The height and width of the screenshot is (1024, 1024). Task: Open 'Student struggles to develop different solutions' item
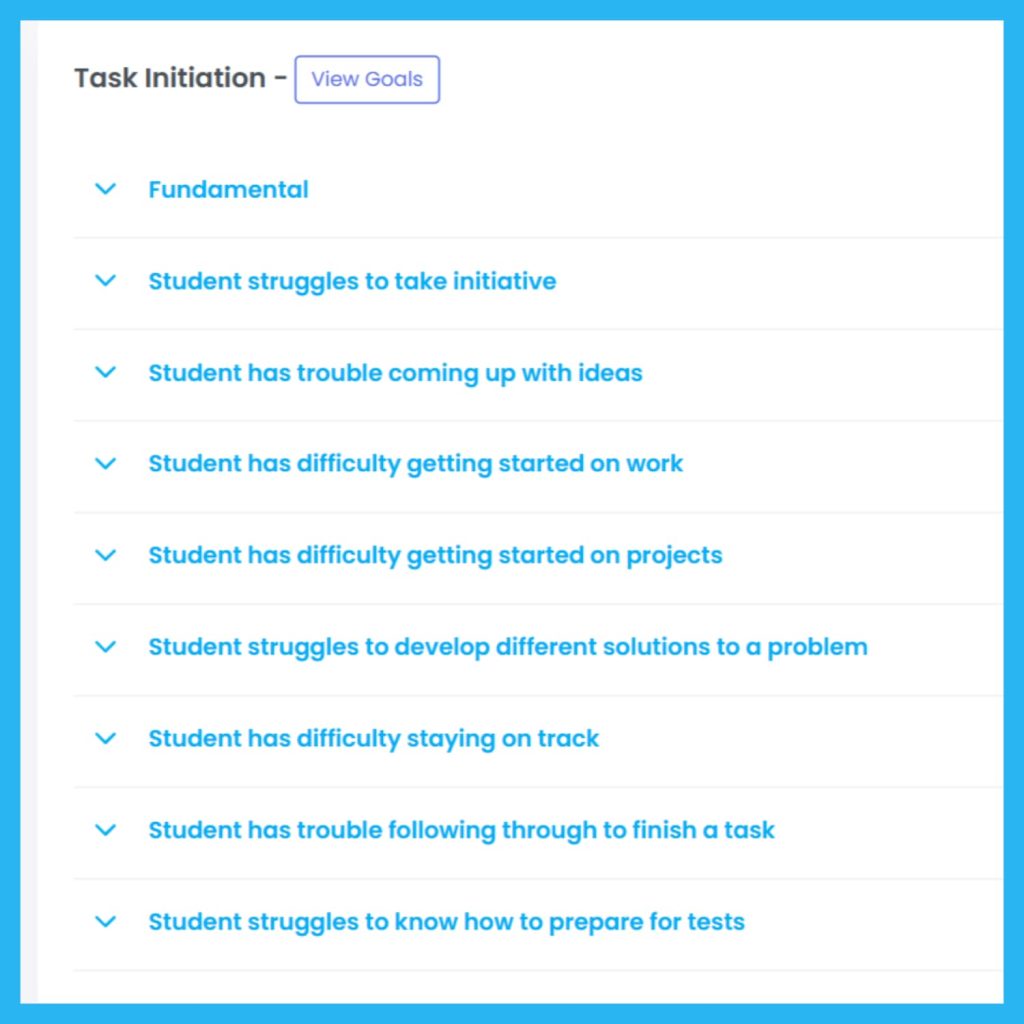click(x=507, y=647)
